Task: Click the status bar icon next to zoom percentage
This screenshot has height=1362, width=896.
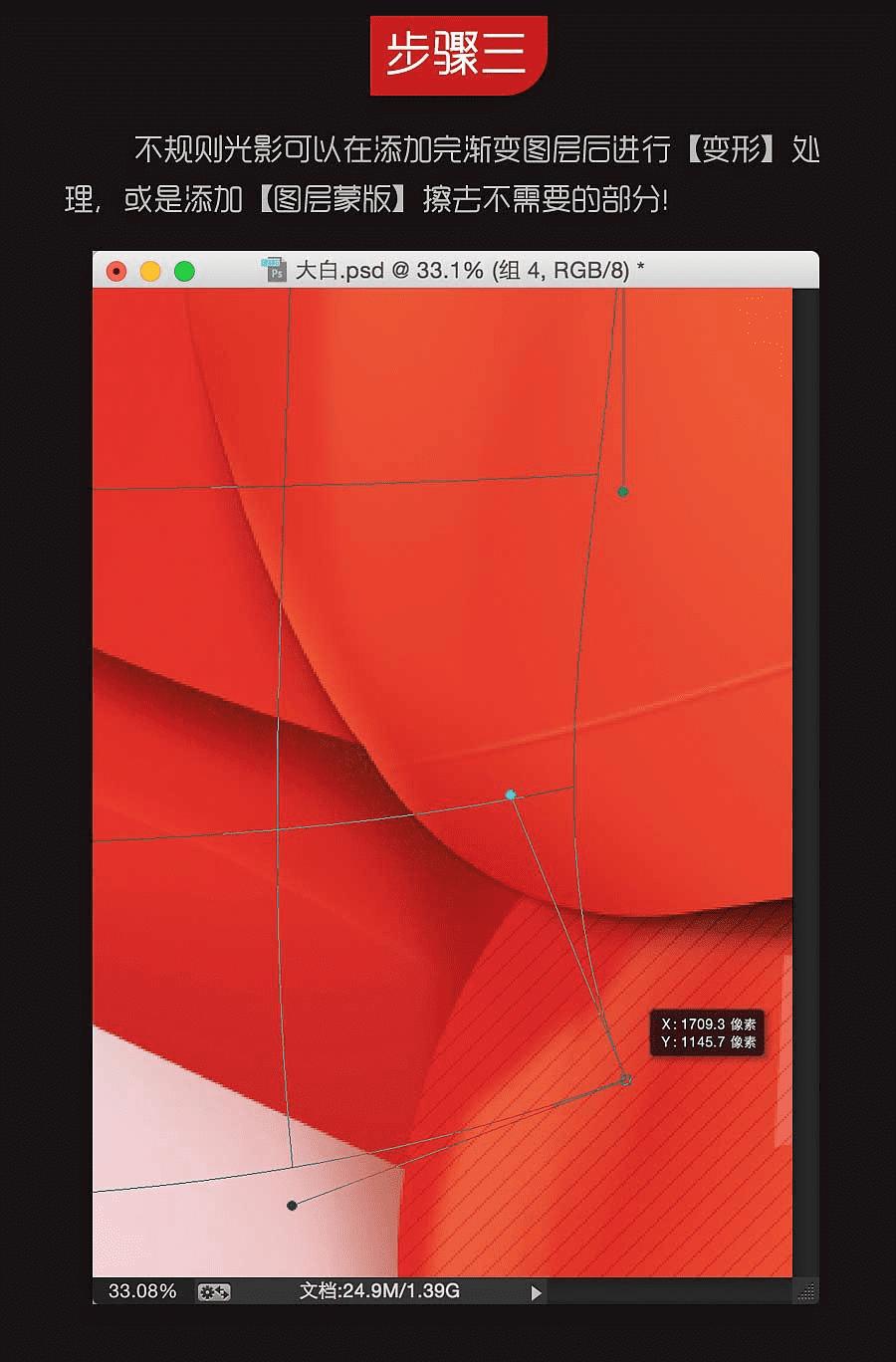Action: tap(214, 1292)
